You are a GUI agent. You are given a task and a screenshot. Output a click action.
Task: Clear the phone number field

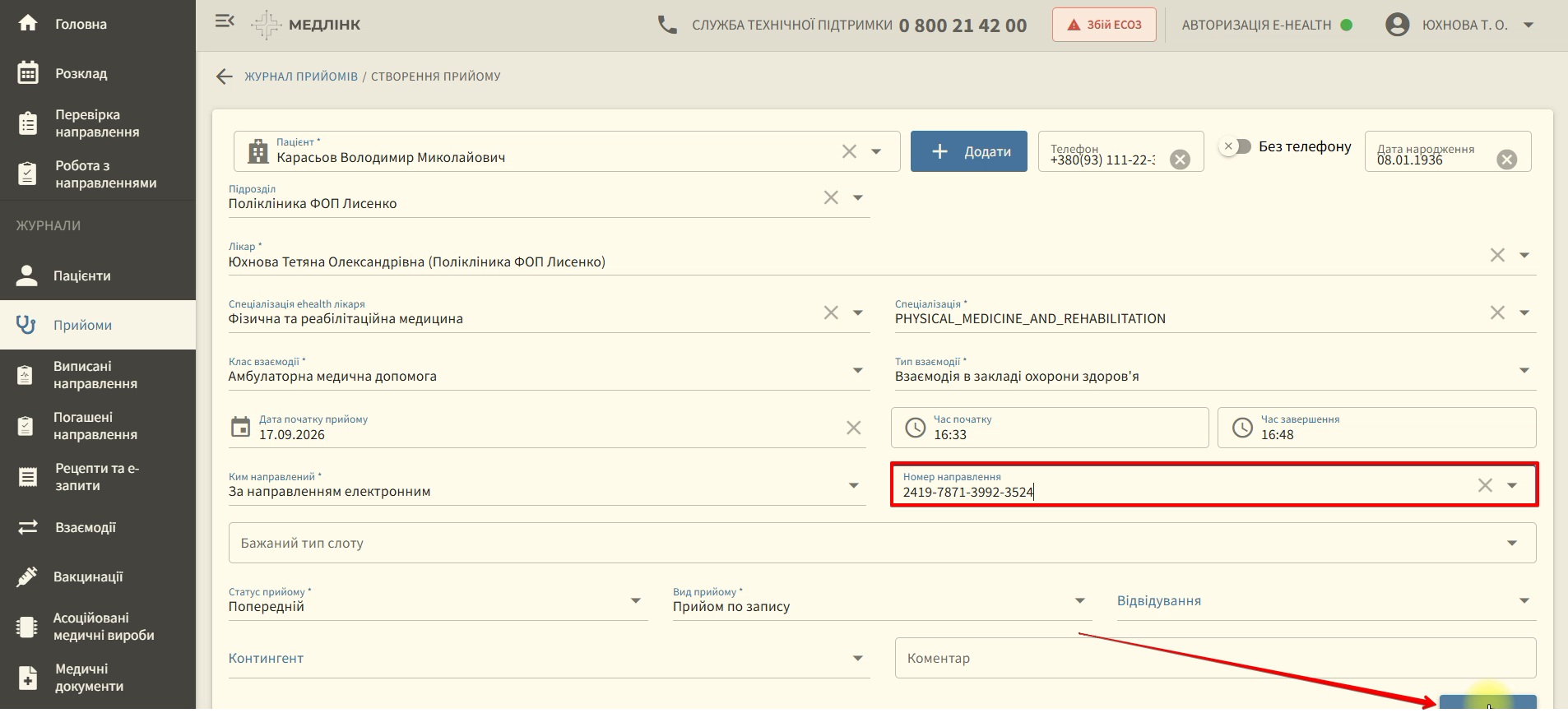tap(1180, 160)
